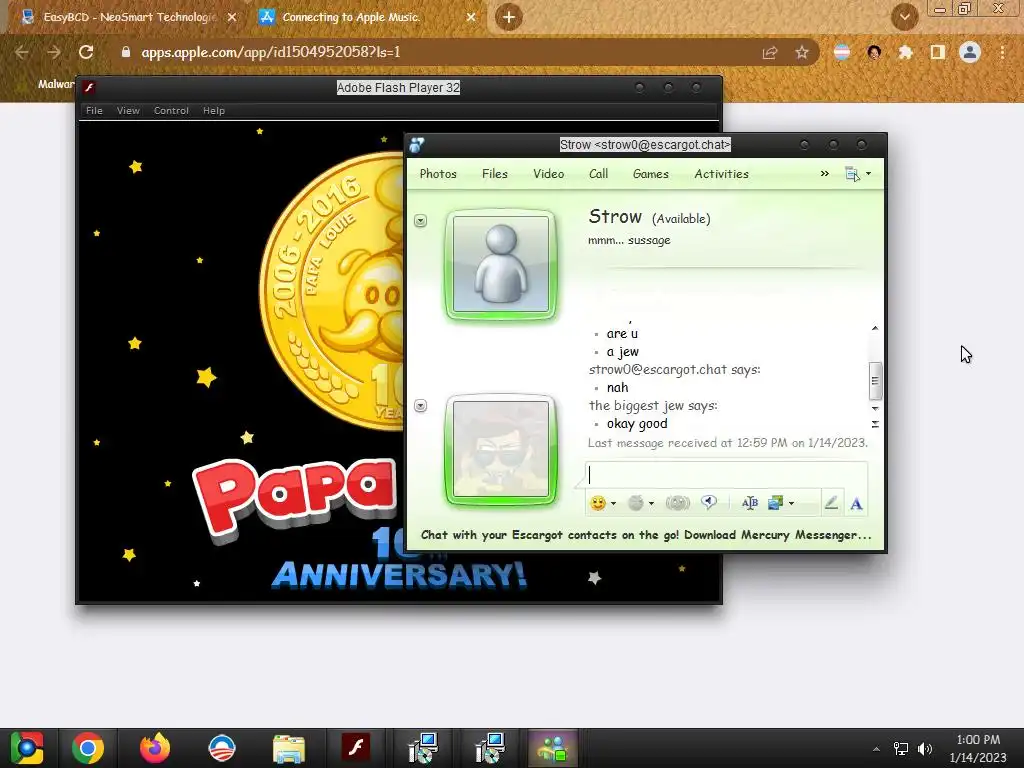Viewport: 1024px width, 768px height.
Task: Switch to handwriting mode pen icon
Action: click(831, 503)
